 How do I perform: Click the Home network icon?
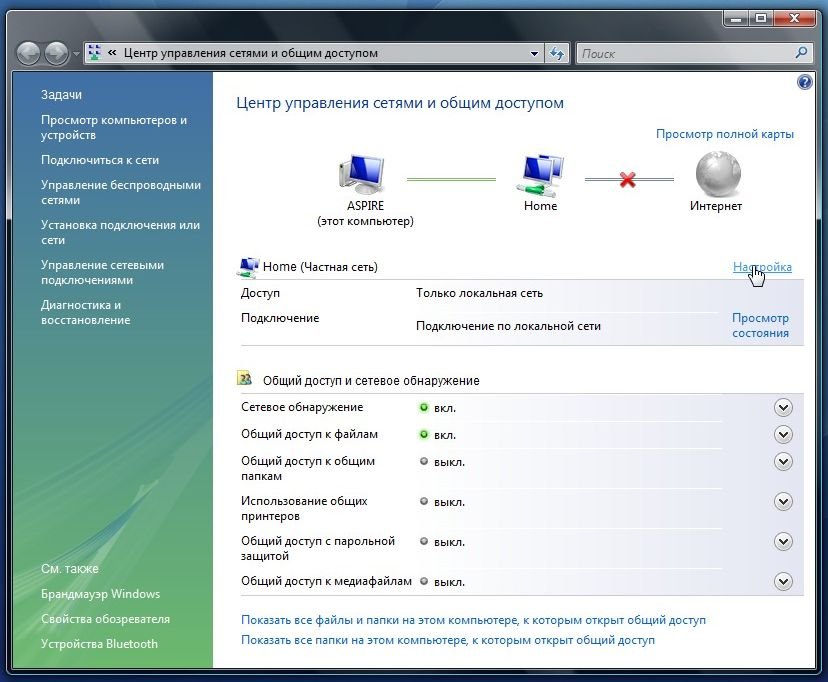click(x=540, y=174)
